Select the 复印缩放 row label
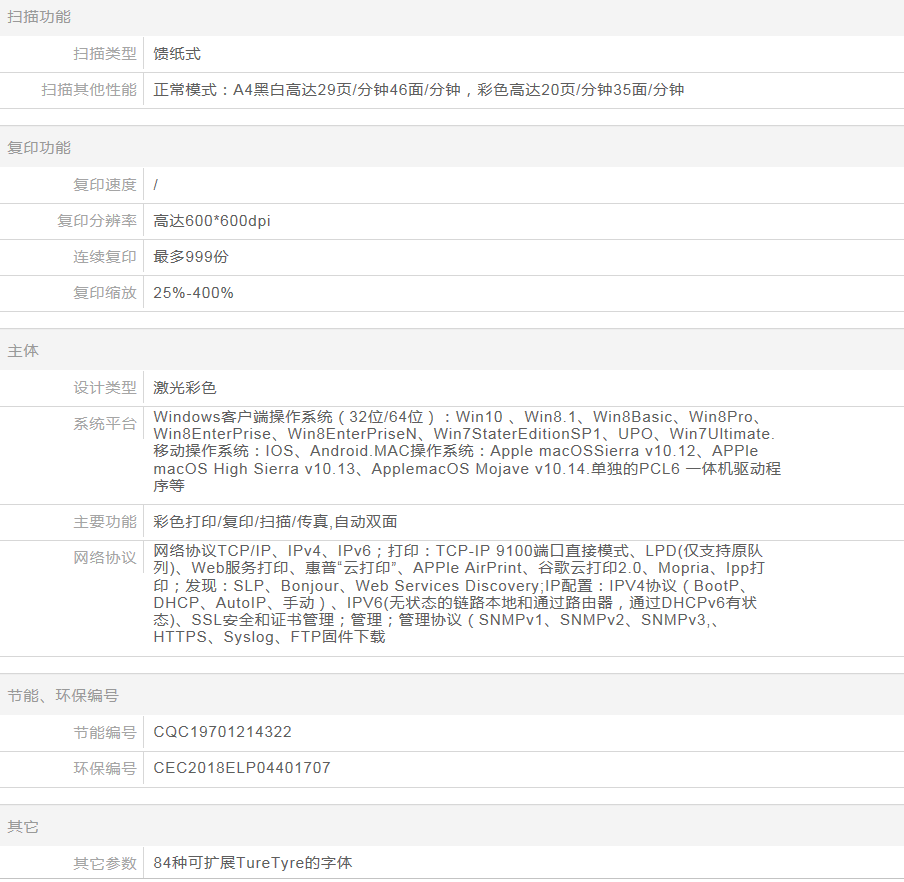The height and width of the screenshot is (882, 904). pyautogui.click(x=104, y=293)
